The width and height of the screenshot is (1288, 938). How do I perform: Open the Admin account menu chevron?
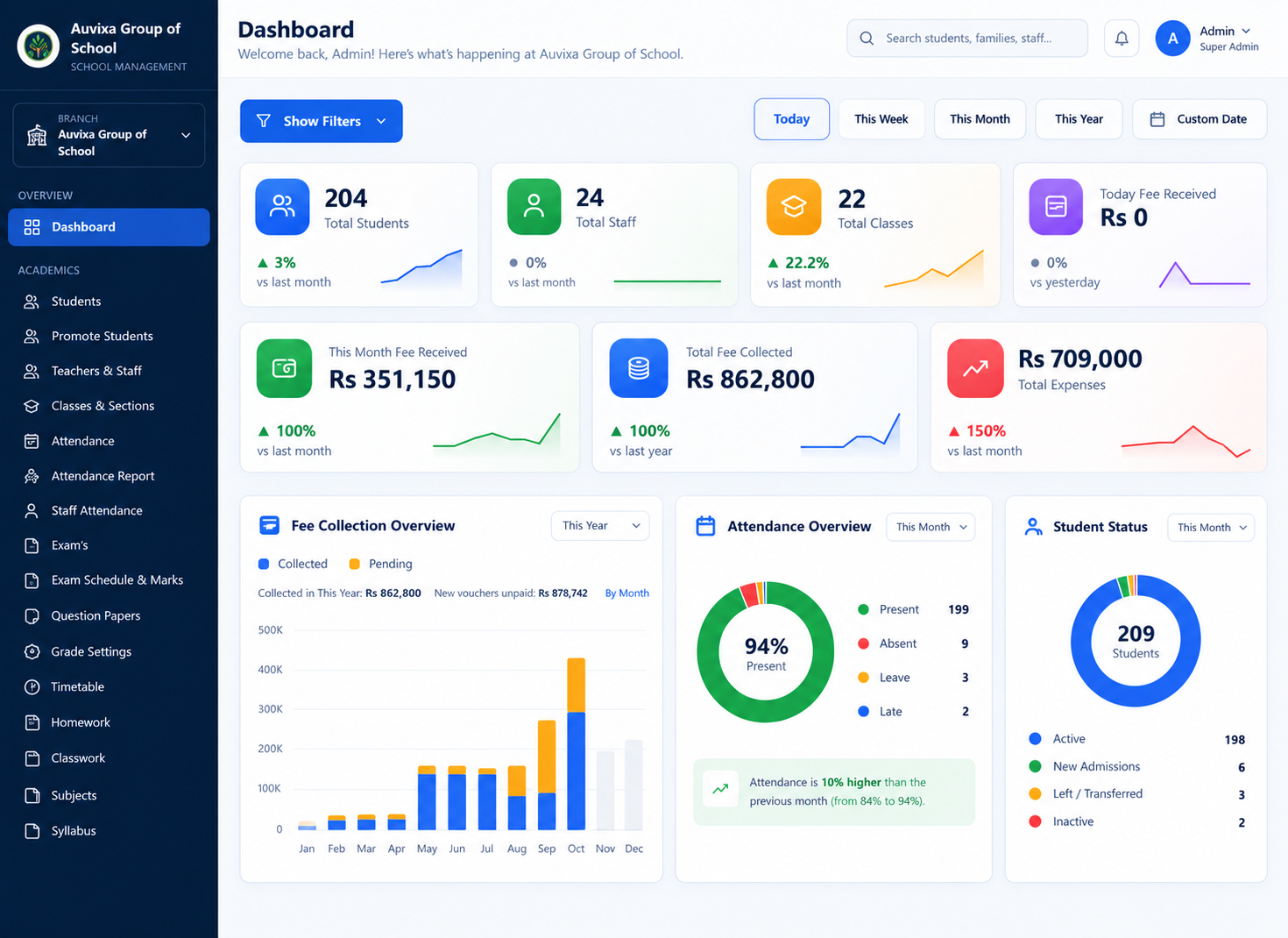[1246, 32]
